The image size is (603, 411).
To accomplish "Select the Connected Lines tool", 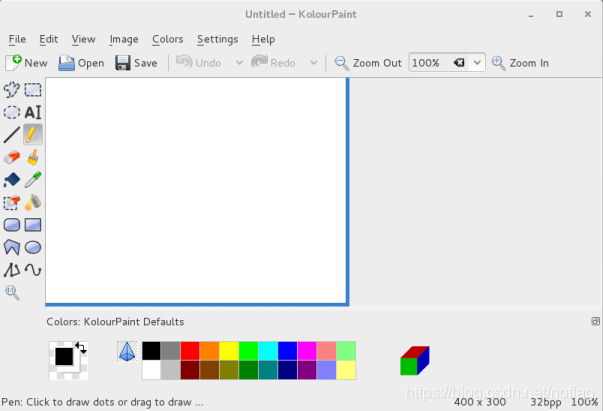I will (12, 270).
